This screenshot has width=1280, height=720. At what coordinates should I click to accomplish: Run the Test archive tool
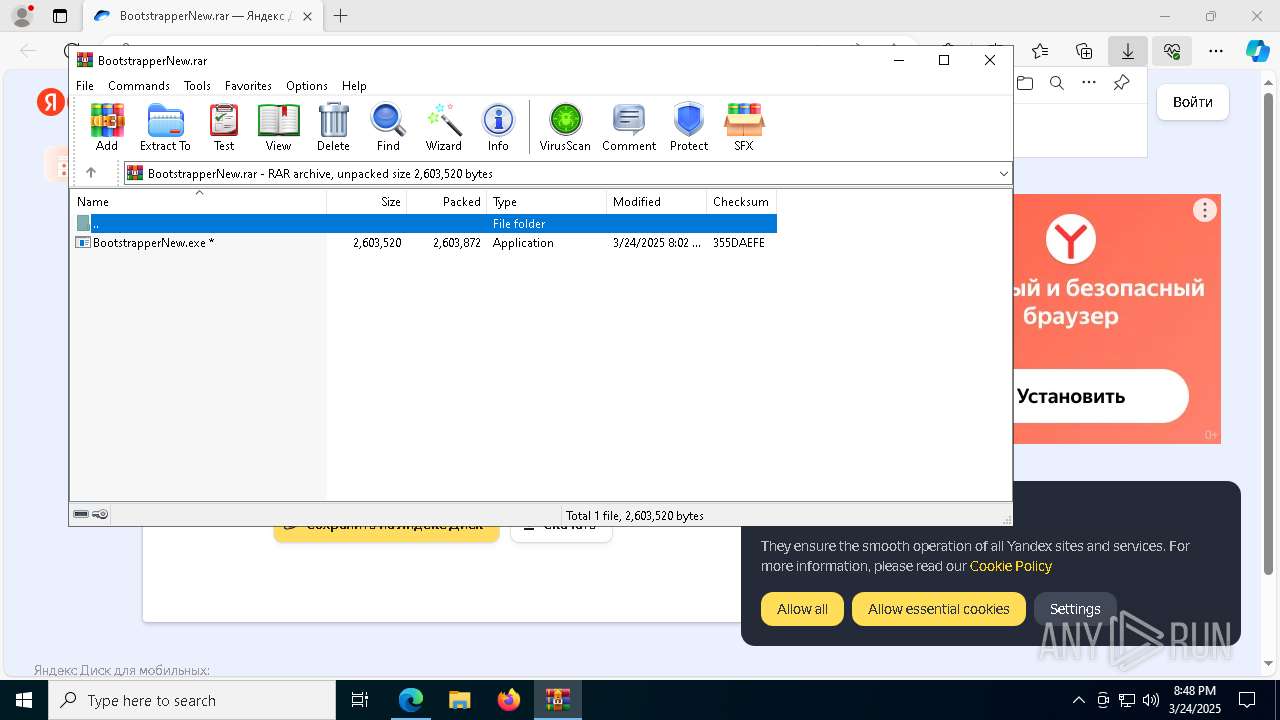pos(224,127)
